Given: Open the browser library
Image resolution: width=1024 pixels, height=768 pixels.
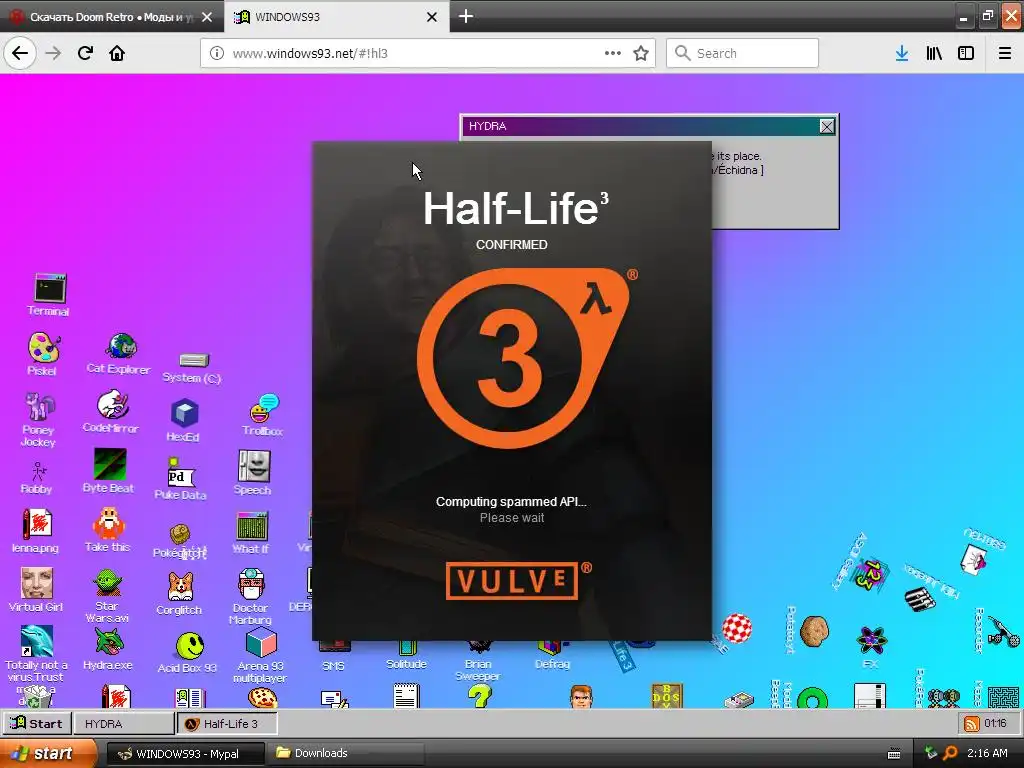Looking at the screenshot, I should [x=934, y=53].
